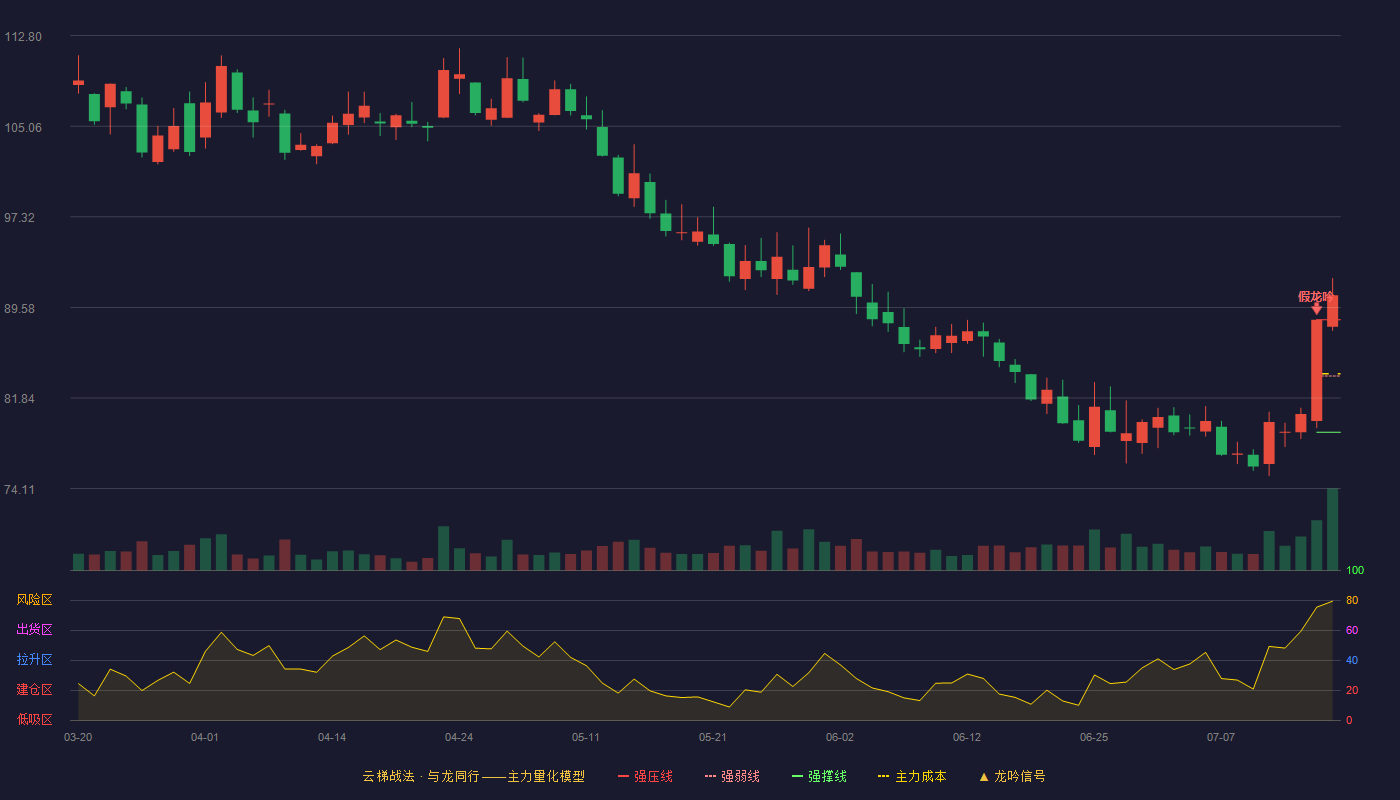Screen dimensions: 1400x800
Task: Toggle the 龙吟信号 legend item
Action: pos(1012,776)
